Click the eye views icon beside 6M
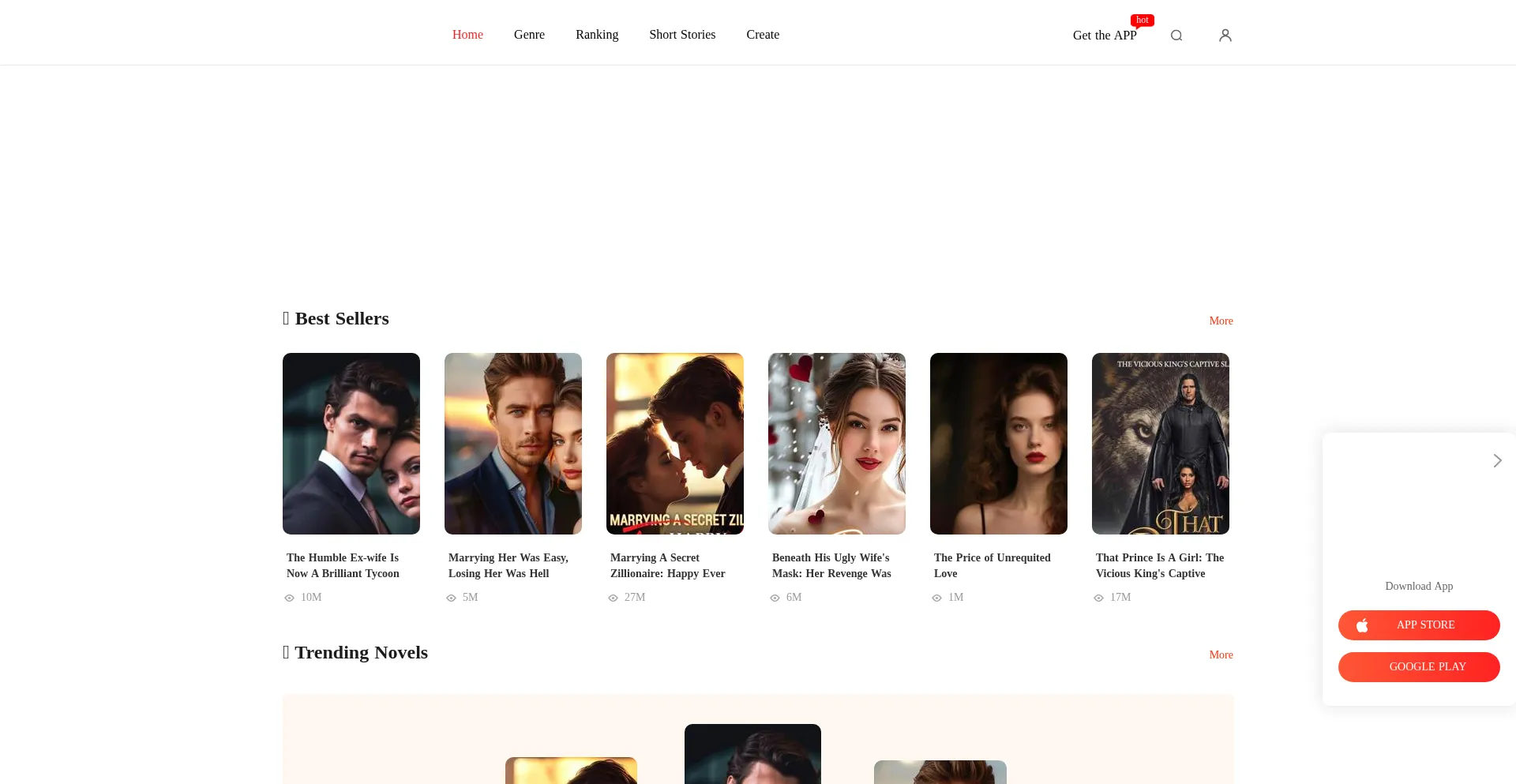The width and height of the screenshot is (1516, 784). (x=775, y=598)
